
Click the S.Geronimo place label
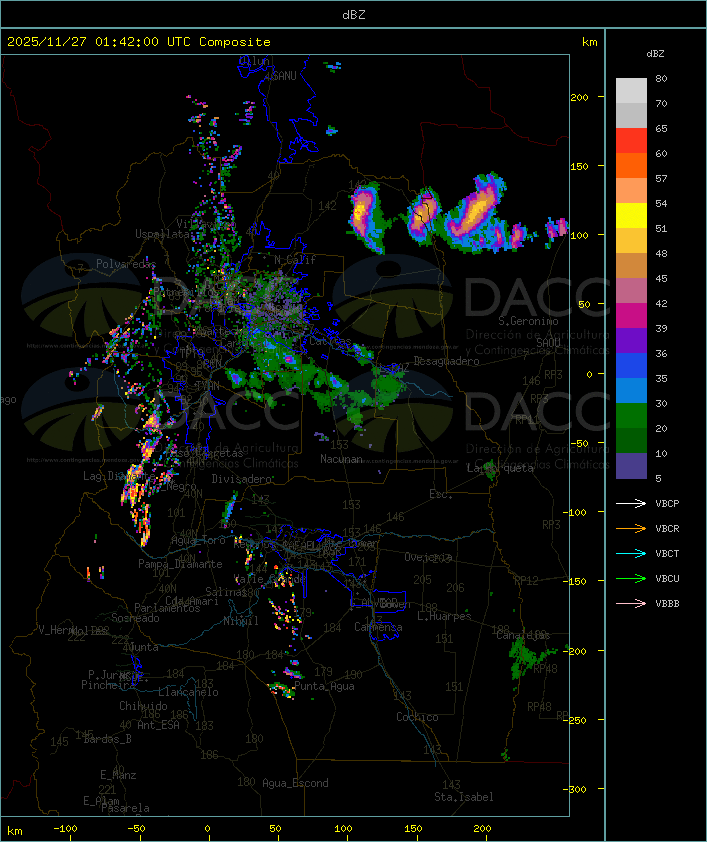[x=528, y=321]
